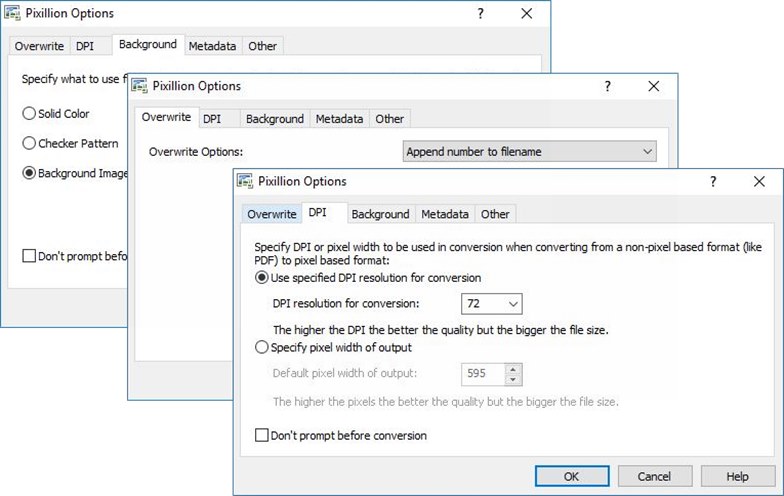Tick Don't prompt checkbox in back window
Viewport: 784px width, 496px height.
(x=29, y=256)
